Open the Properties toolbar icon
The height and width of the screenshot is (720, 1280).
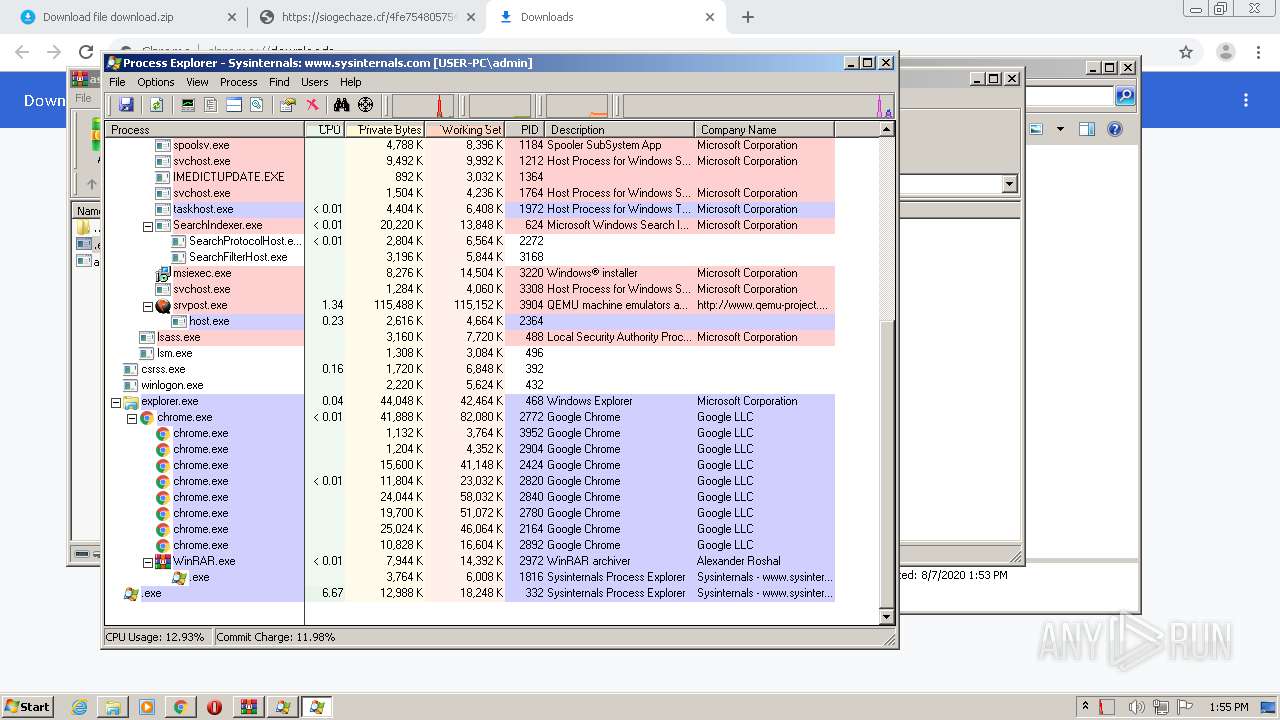(289, 105)
